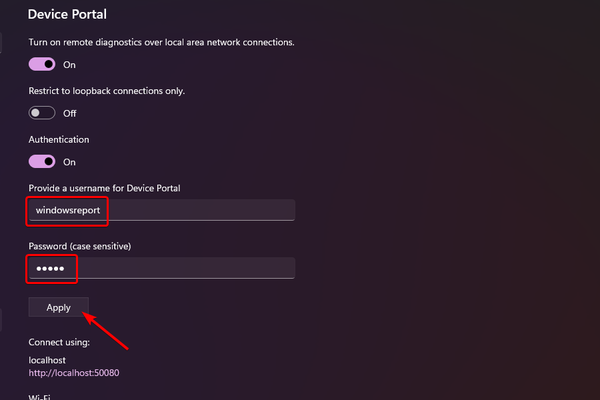Focus the case sensitive Password field
Screen dimensions: 600x400
pos(160,268)
